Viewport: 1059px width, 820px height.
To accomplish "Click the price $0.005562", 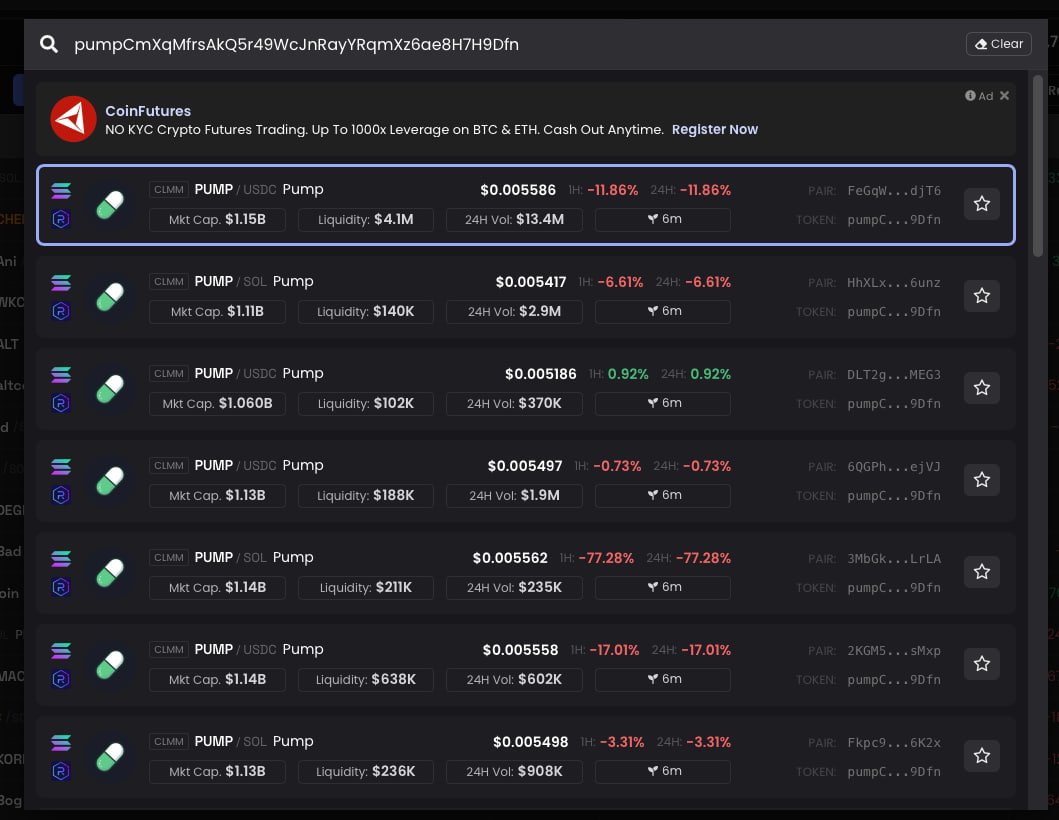I will pos(510,558).
